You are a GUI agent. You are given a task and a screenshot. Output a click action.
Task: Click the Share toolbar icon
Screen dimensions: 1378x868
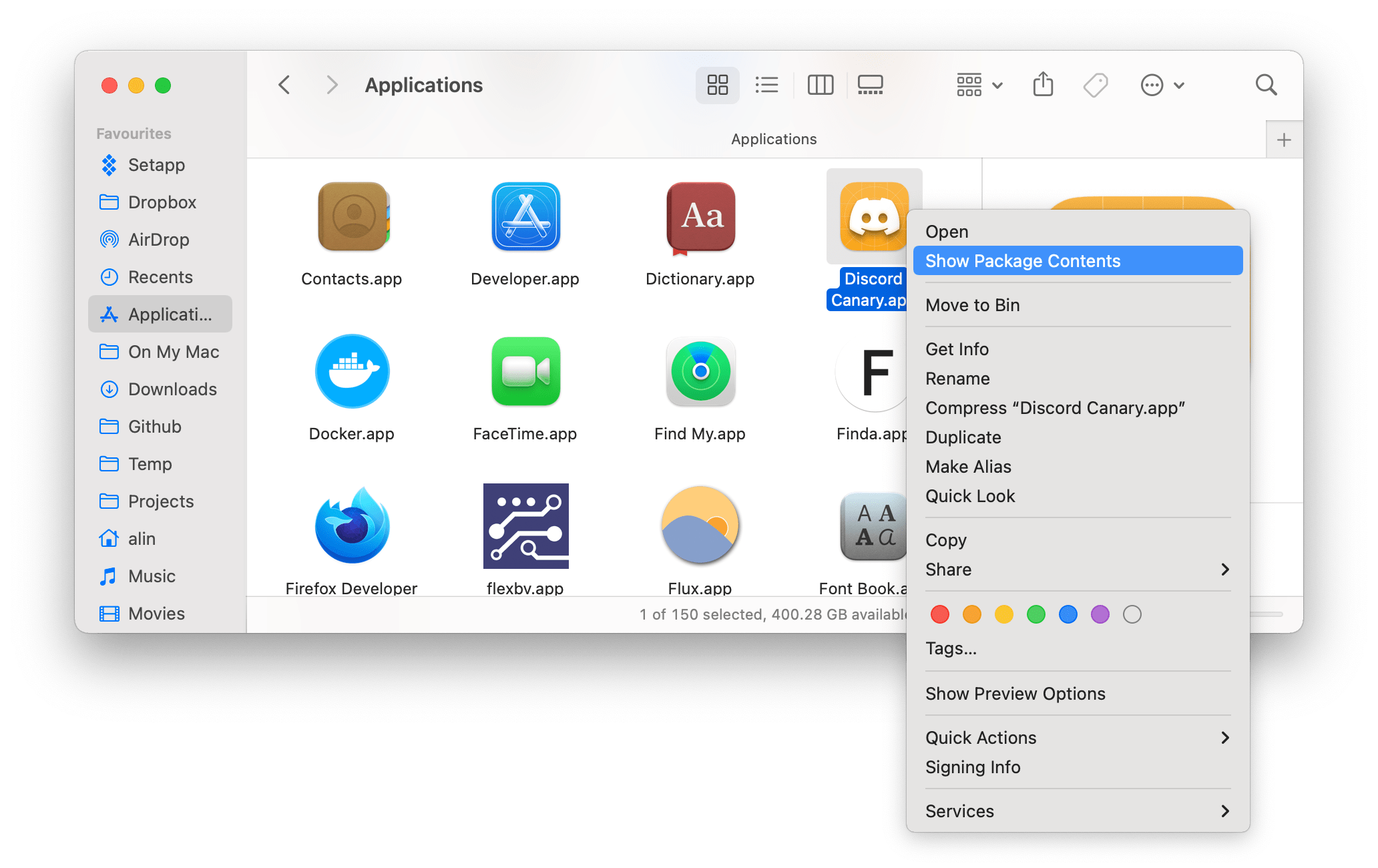(x=1043, y=85)
